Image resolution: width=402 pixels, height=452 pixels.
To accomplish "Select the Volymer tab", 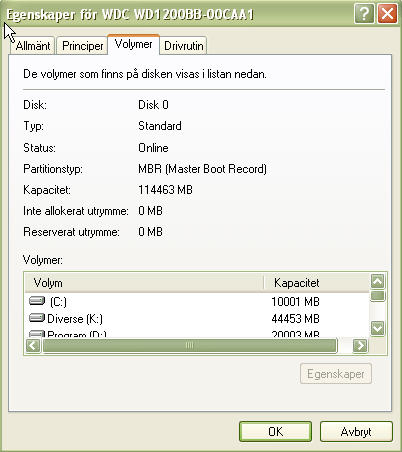I will click(x=133, y=44).
